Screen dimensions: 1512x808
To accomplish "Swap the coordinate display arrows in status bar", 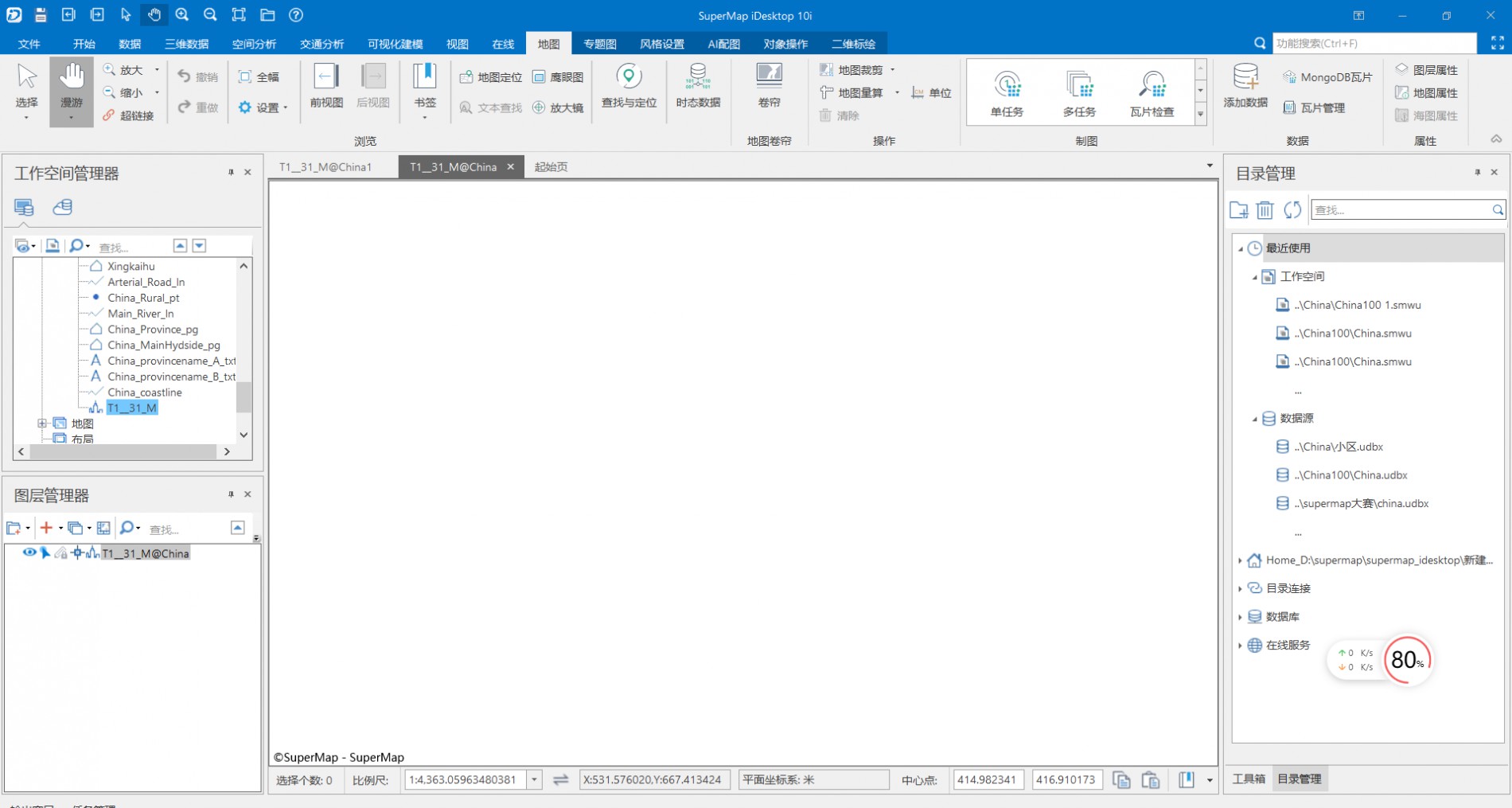I will pyautogui.click(x=560, y=779).
